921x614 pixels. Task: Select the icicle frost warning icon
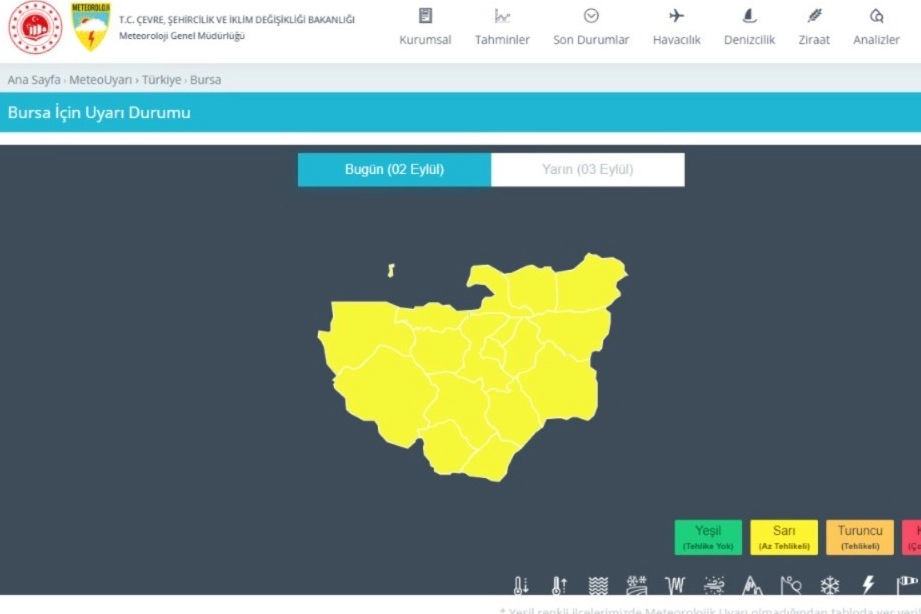pos(675,586)
